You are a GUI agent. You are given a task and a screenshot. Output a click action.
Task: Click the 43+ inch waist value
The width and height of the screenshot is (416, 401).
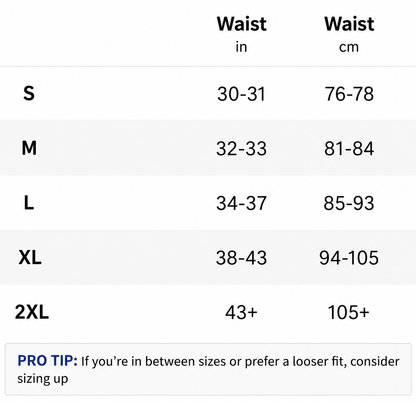[x=241, y=312]
